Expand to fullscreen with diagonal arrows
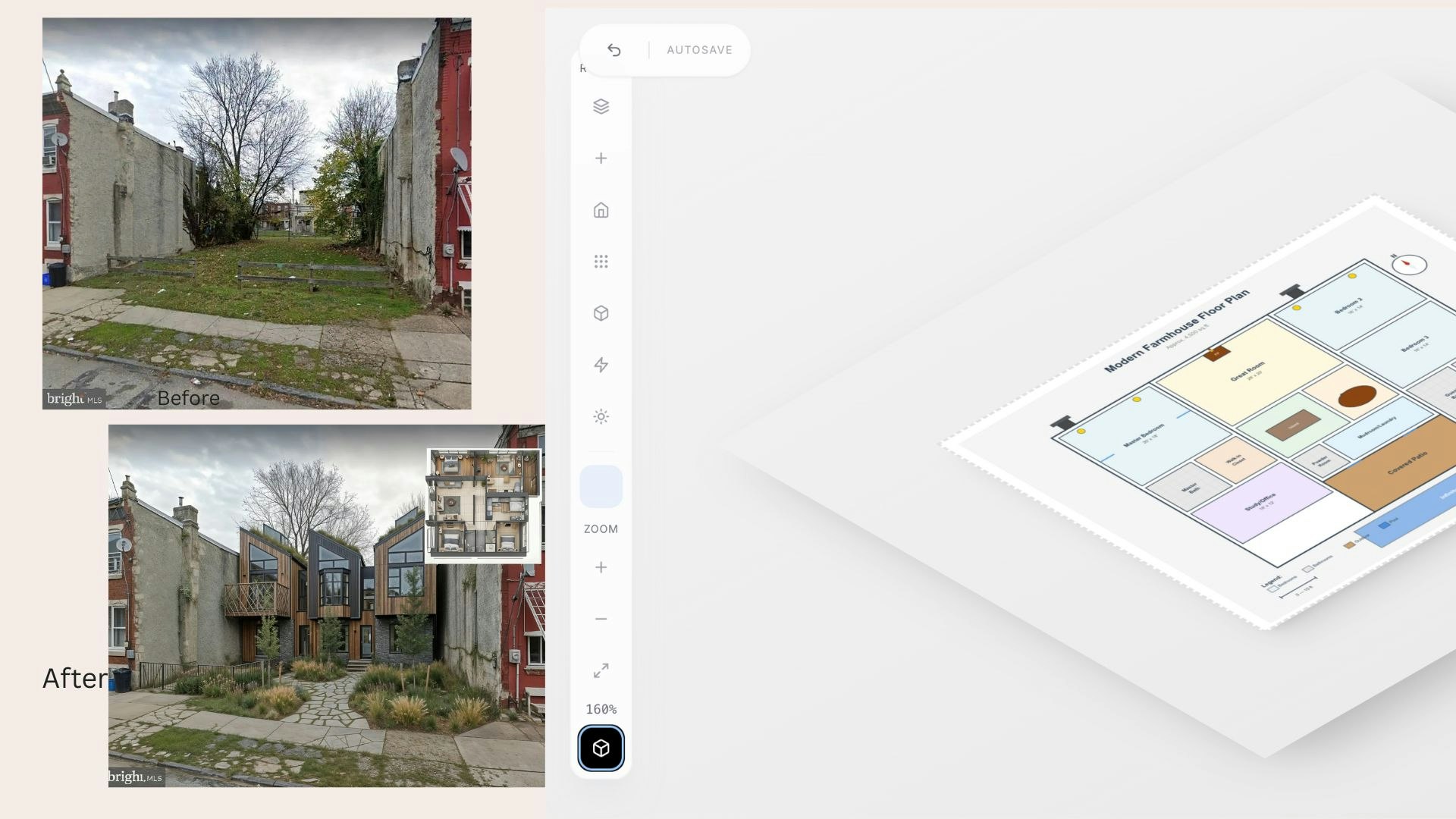Screen dimensions: 1456x819 click(601, 670)
